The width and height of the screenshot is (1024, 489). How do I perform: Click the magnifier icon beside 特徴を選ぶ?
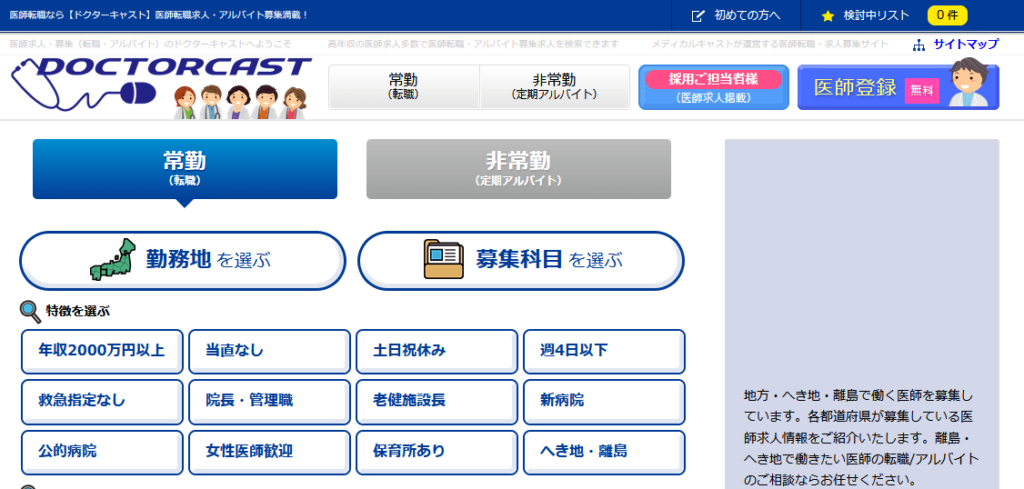tap(30, 311)
